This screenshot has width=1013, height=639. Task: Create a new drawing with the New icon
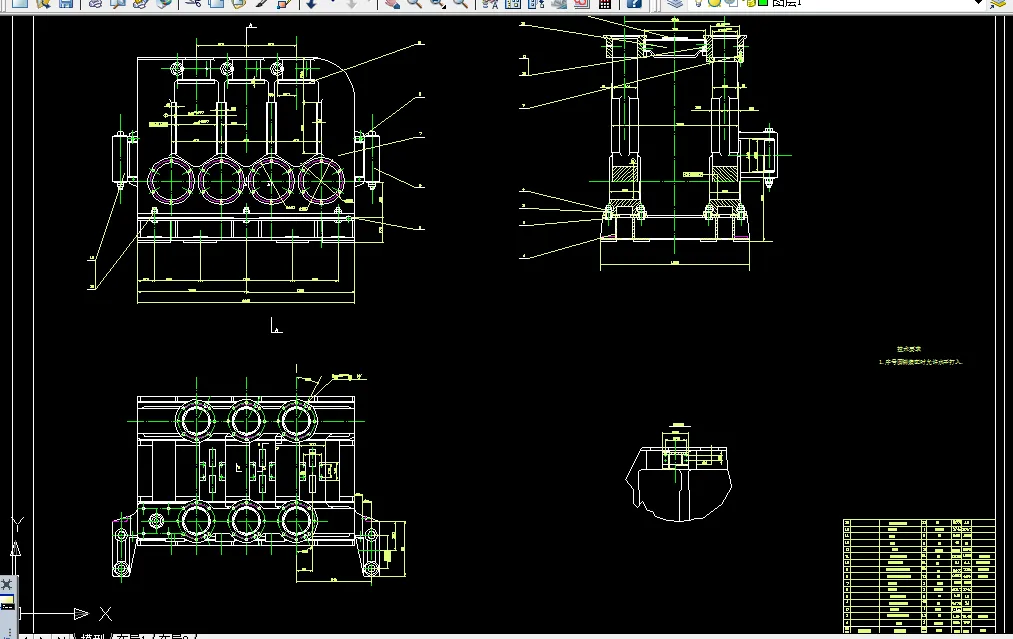click(x=20, y=3)
